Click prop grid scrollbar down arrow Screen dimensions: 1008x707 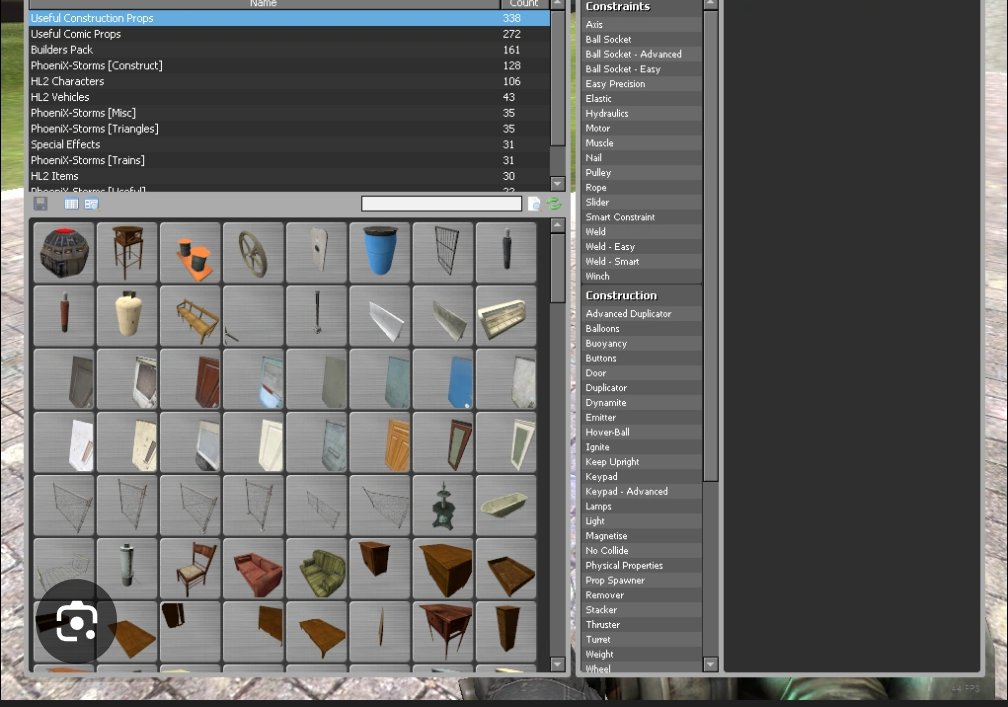tap(557, 664)
